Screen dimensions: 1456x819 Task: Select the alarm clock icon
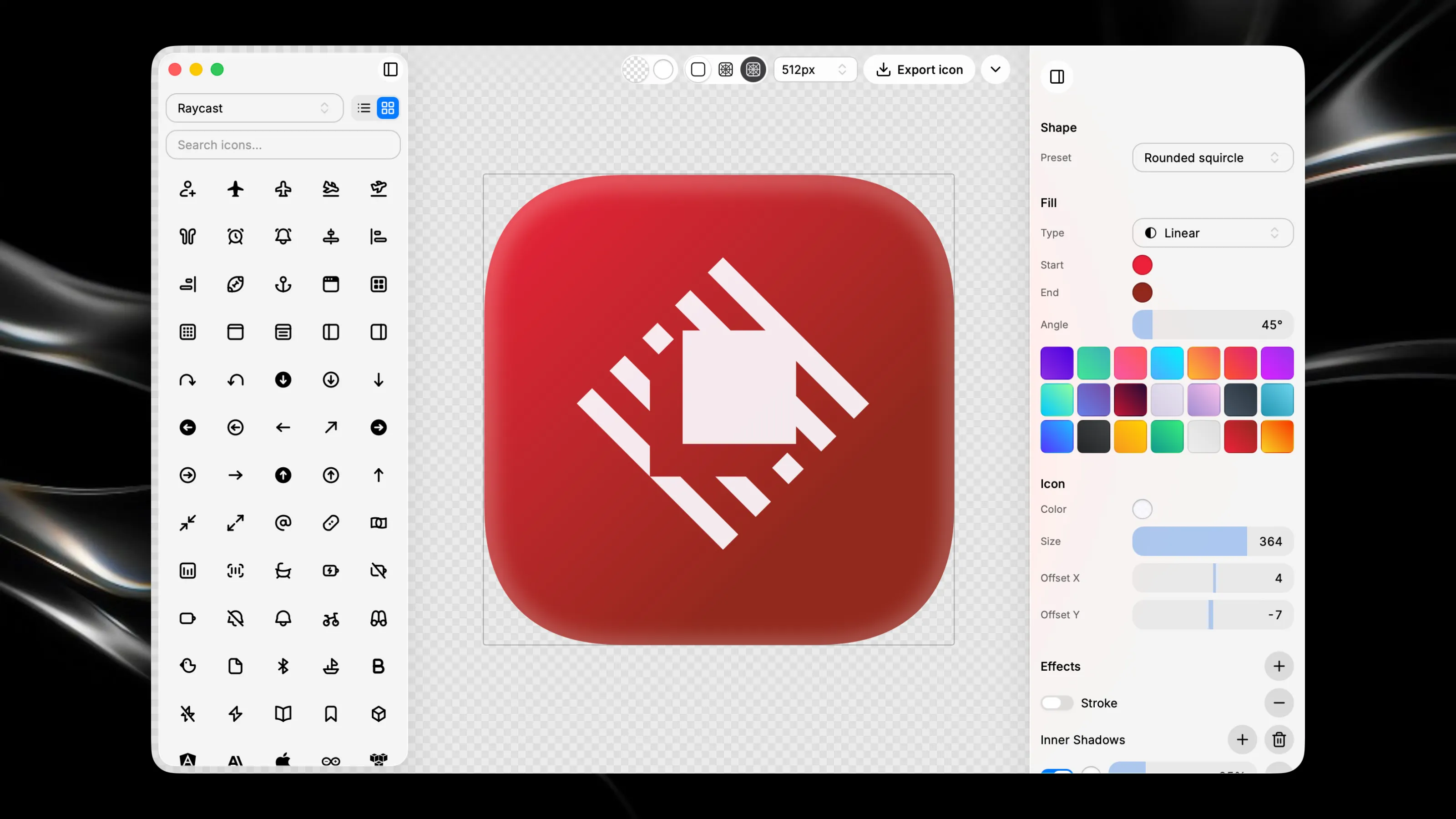click(235, 236)
